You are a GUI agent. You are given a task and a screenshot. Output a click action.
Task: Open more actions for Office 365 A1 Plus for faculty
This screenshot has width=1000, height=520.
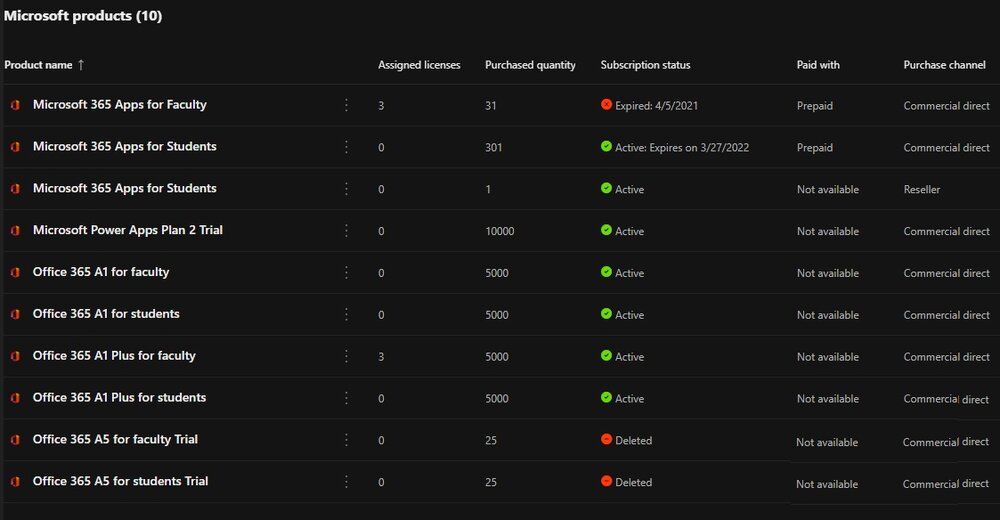click(346, 356)
